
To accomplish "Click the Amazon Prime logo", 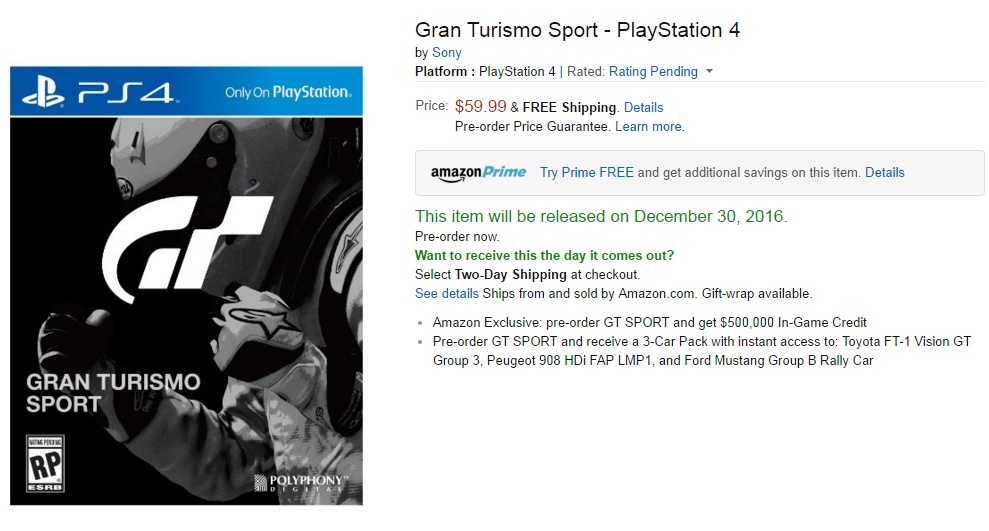I will (478, 173).
